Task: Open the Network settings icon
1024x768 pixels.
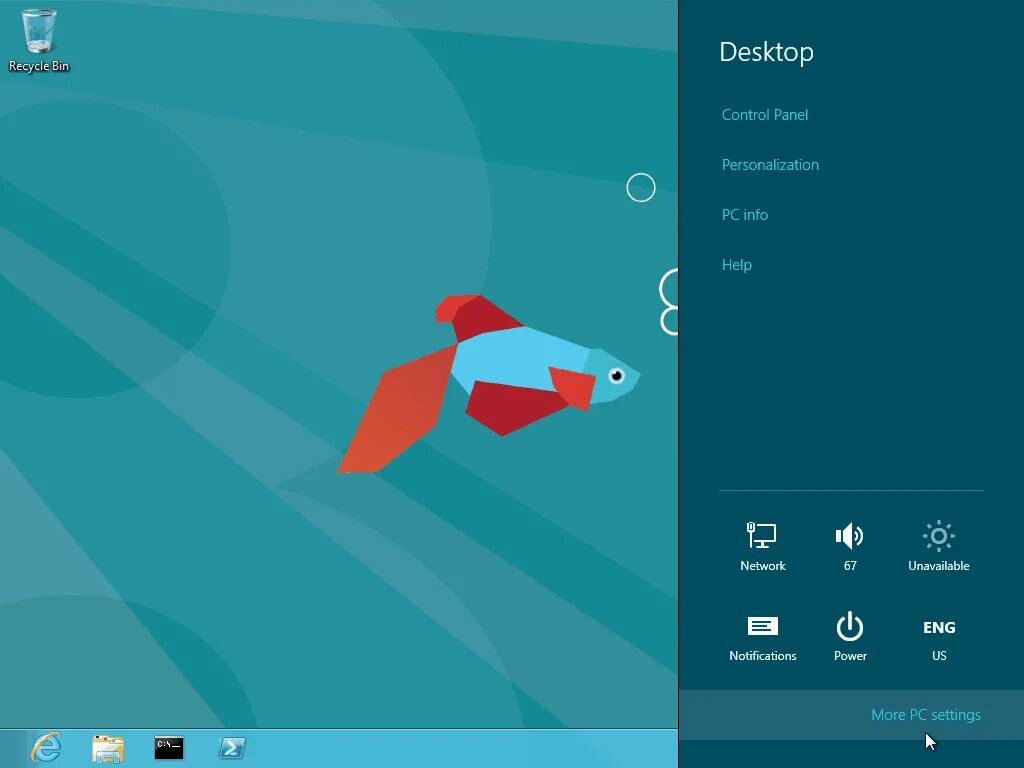Action: (x=762, y=546)
